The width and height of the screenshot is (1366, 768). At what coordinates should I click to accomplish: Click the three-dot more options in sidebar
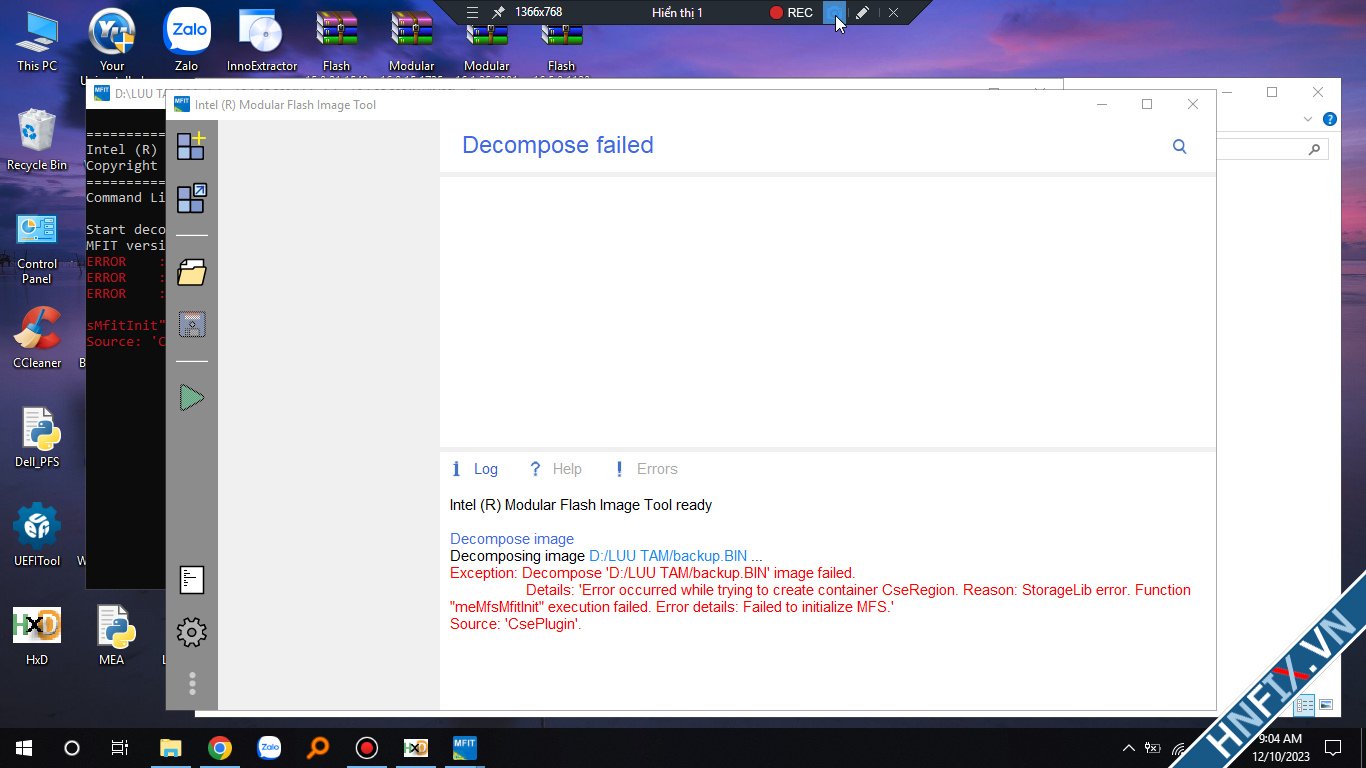coord(192,684)
